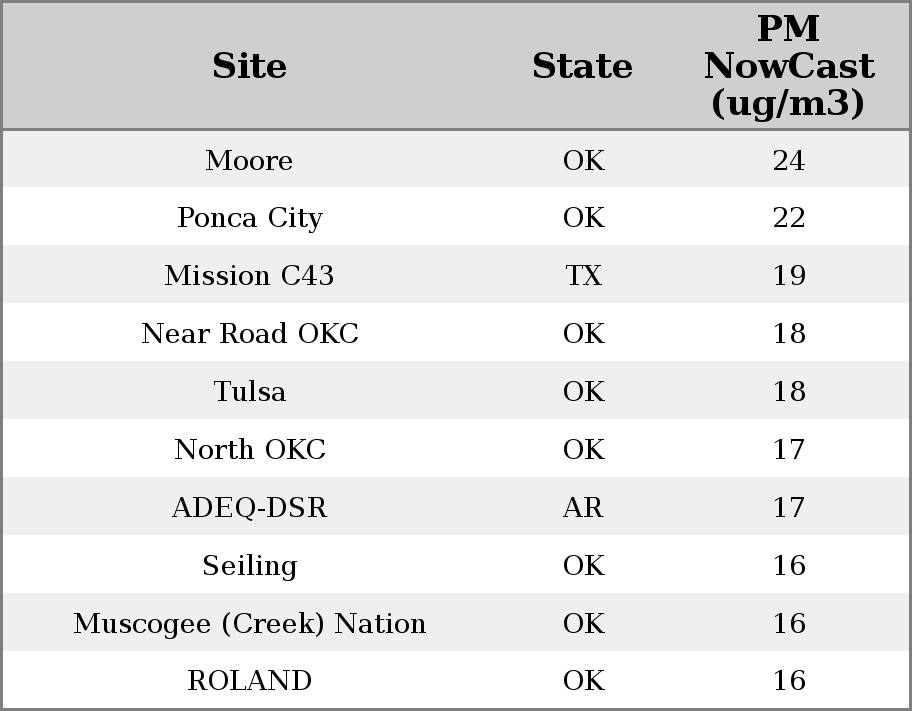Click the AR state cell
This screenshot has width=912, height=711.
[x=583, y=507]
